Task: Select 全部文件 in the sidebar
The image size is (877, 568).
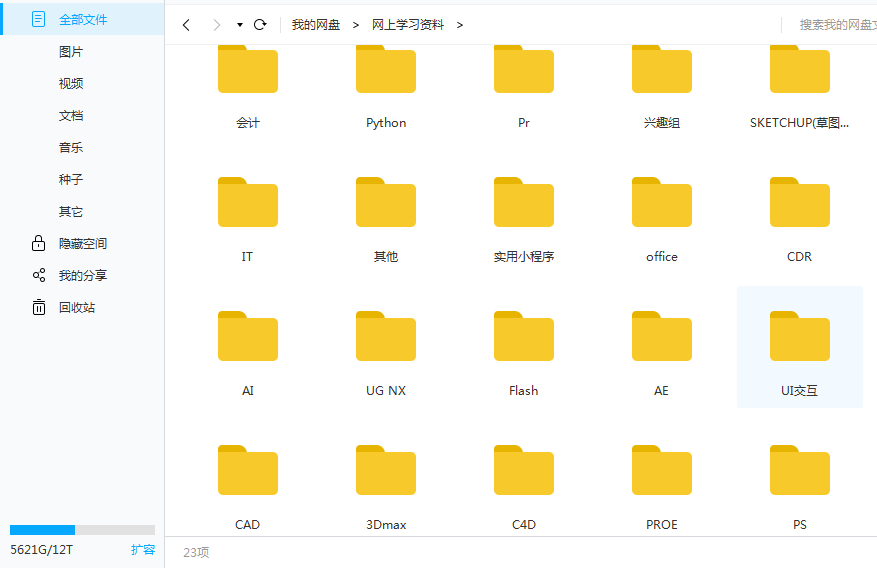Action: point(82,19)
